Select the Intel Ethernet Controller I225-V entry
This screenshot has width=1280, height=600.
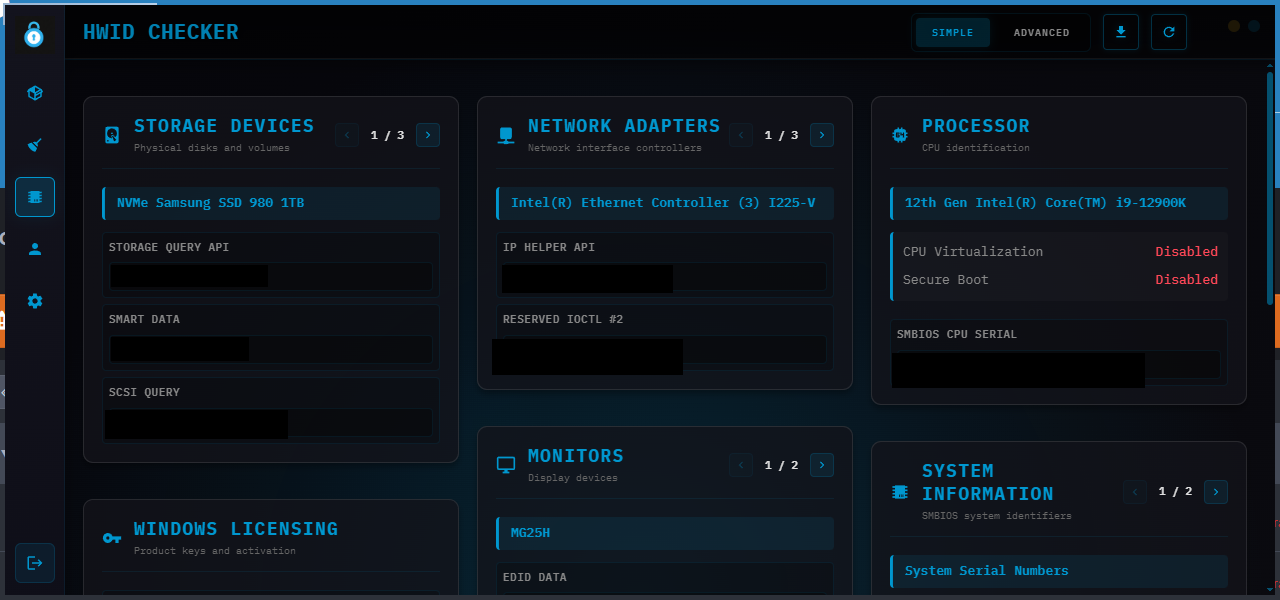click(x=665, y=203)
